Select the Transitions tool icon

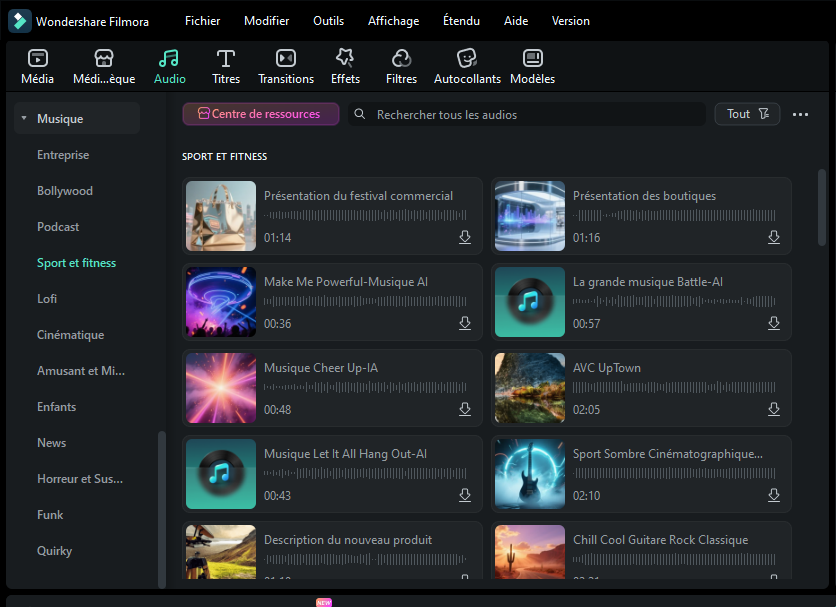286,59
